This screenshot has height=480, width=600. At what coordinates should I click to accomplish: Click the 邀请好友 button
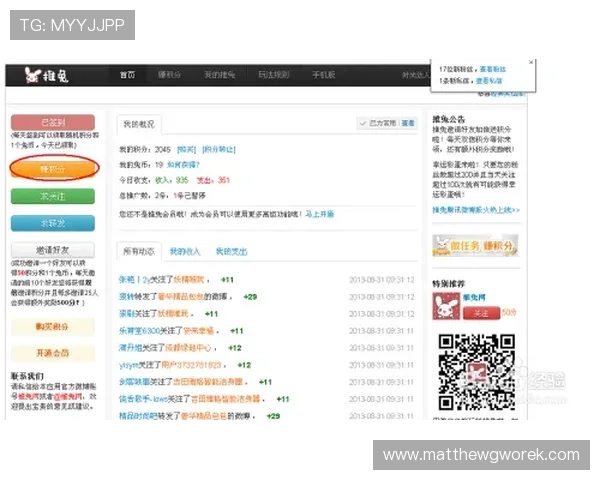(53, 250)
